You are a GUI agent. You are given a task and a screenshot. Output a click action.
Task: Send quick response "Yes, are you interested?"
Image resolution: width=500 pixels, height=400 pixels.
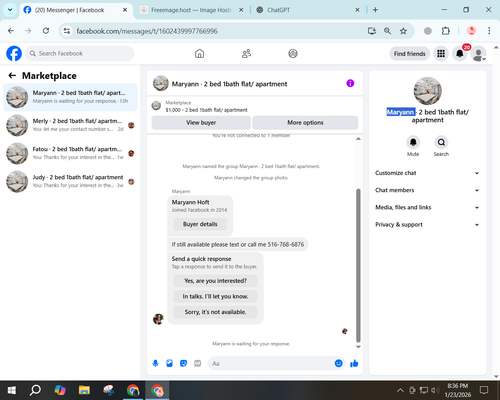pyautogui.click(x=215, y=281)
